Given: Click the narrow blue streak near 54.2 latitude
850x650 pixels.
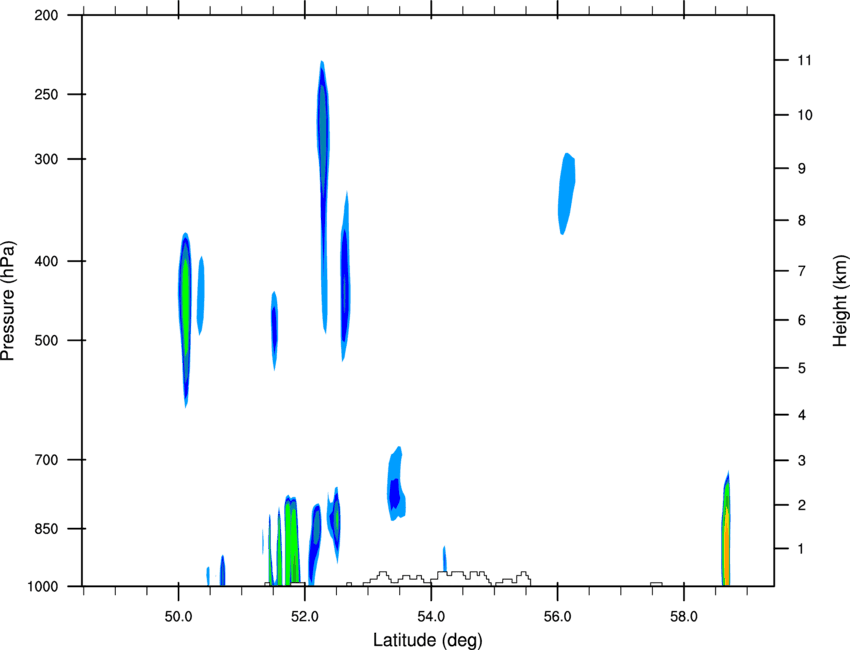Looking at the screenshot, I should pos(445,559).
